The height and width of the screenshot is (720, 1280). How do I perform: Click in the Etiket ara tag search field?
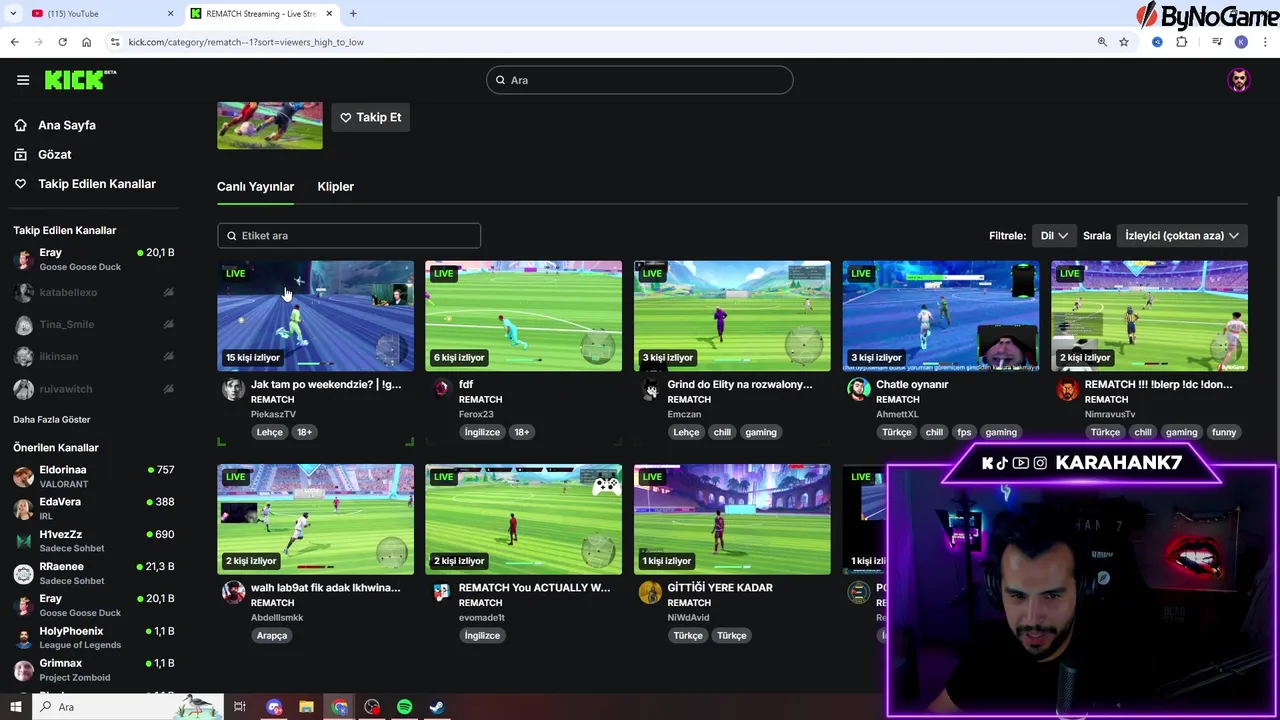(x=349, y=235)
